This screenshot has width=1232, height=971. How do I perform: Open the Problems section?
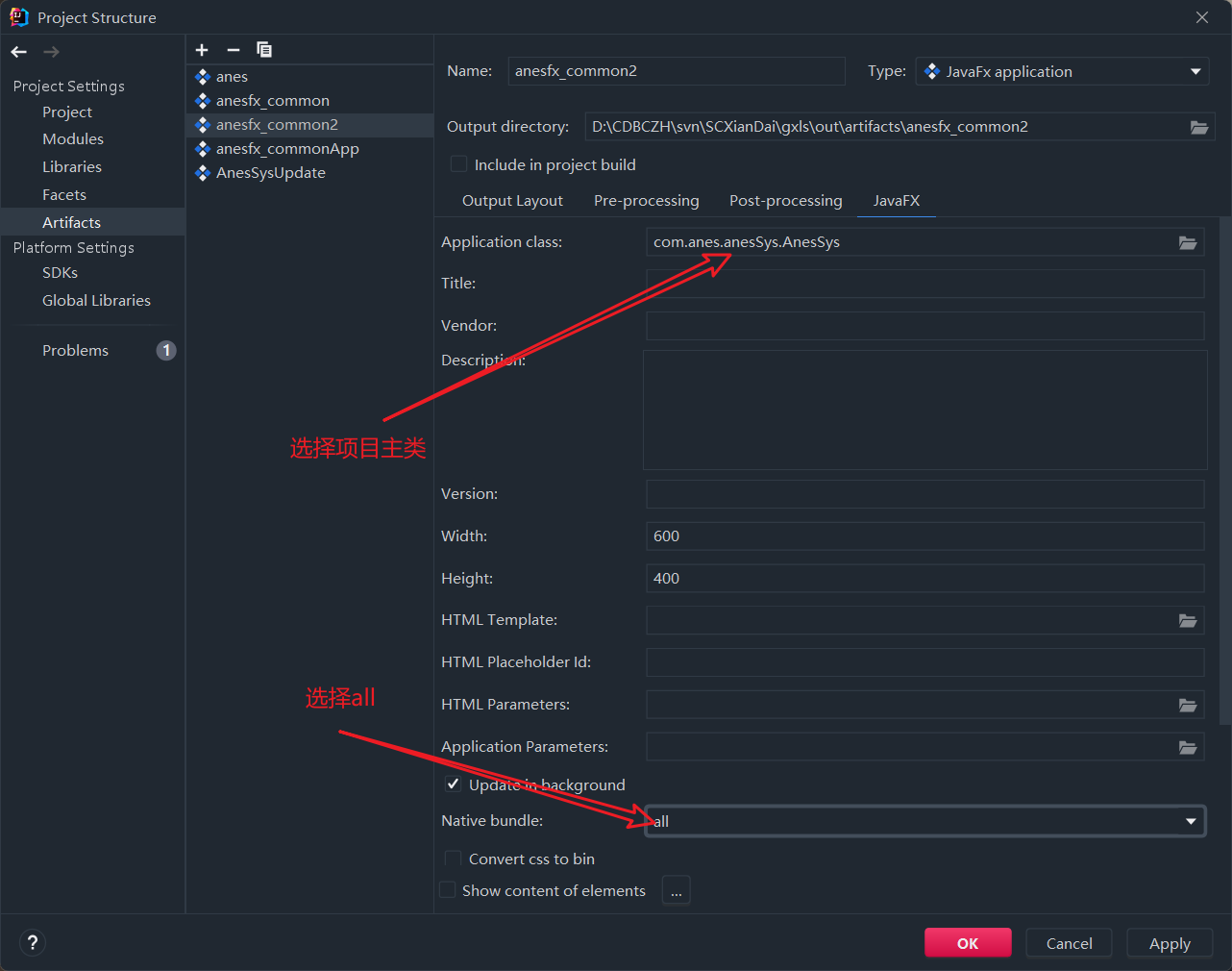75,350
